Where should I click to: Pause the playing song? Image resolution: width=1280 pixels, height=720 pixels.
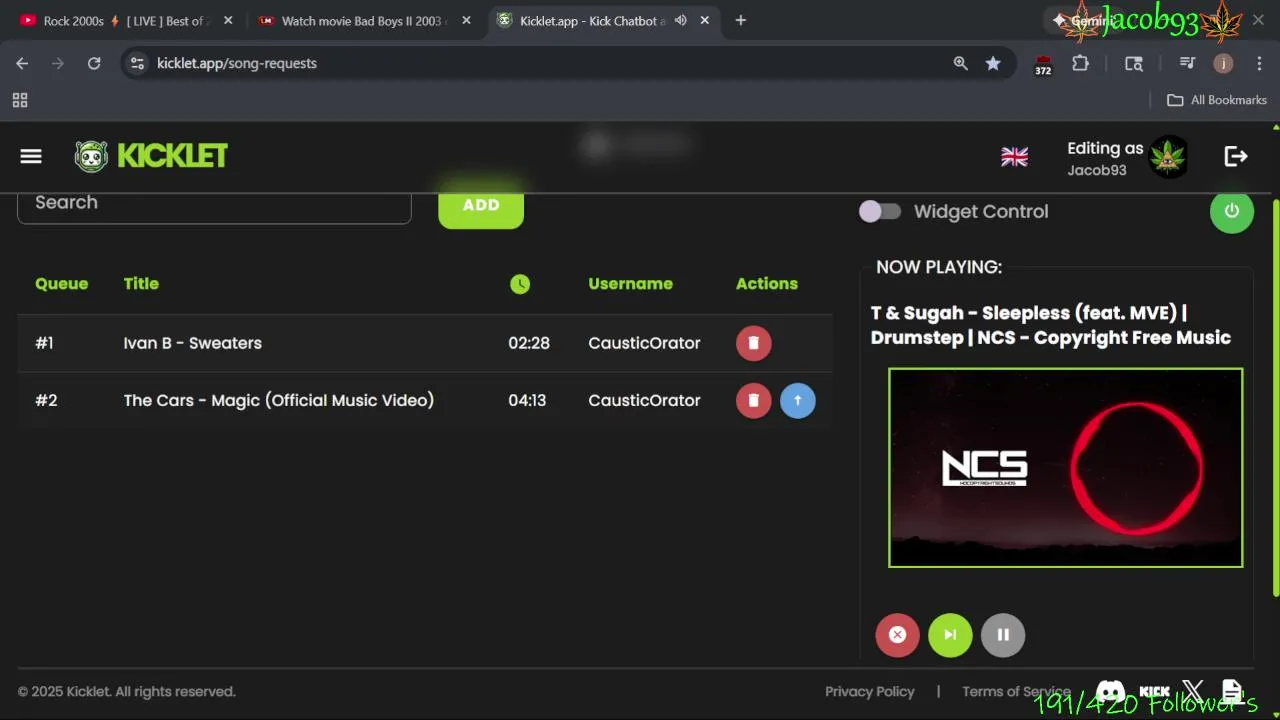pyautogui.click(x=1003, y=635)
